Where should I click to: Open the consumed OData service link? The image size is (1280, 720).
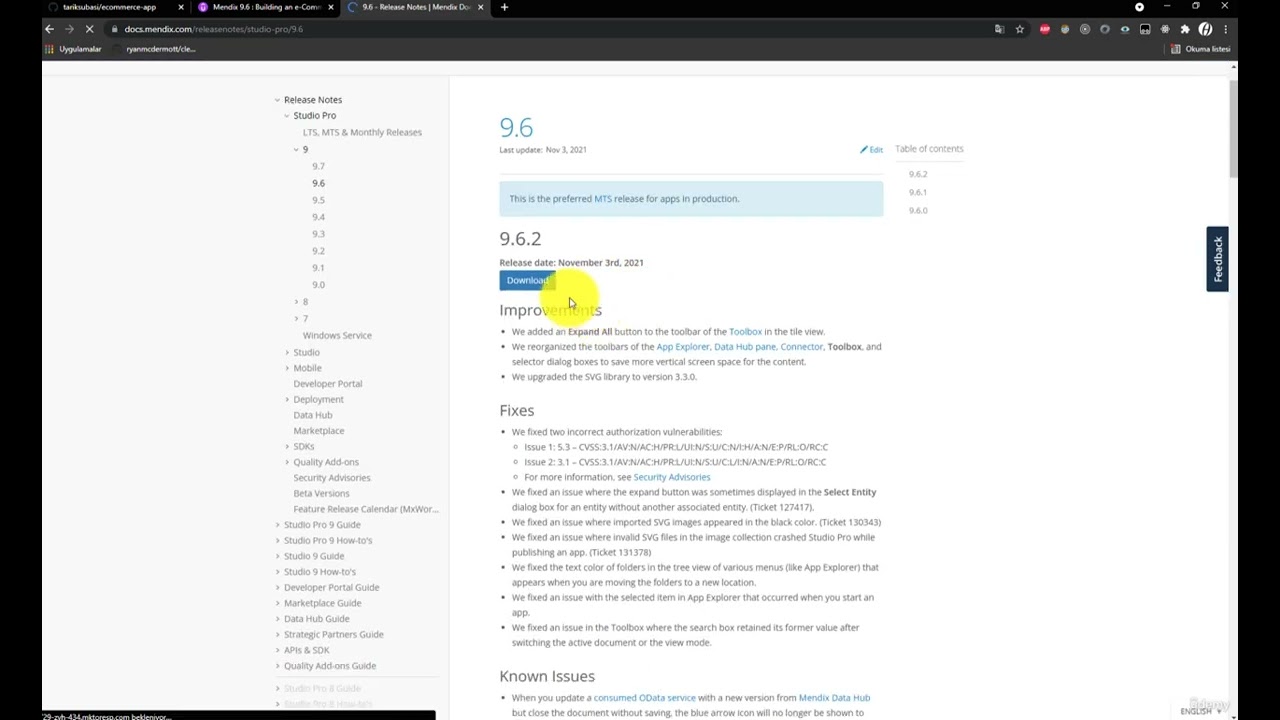tap(644, 698)
